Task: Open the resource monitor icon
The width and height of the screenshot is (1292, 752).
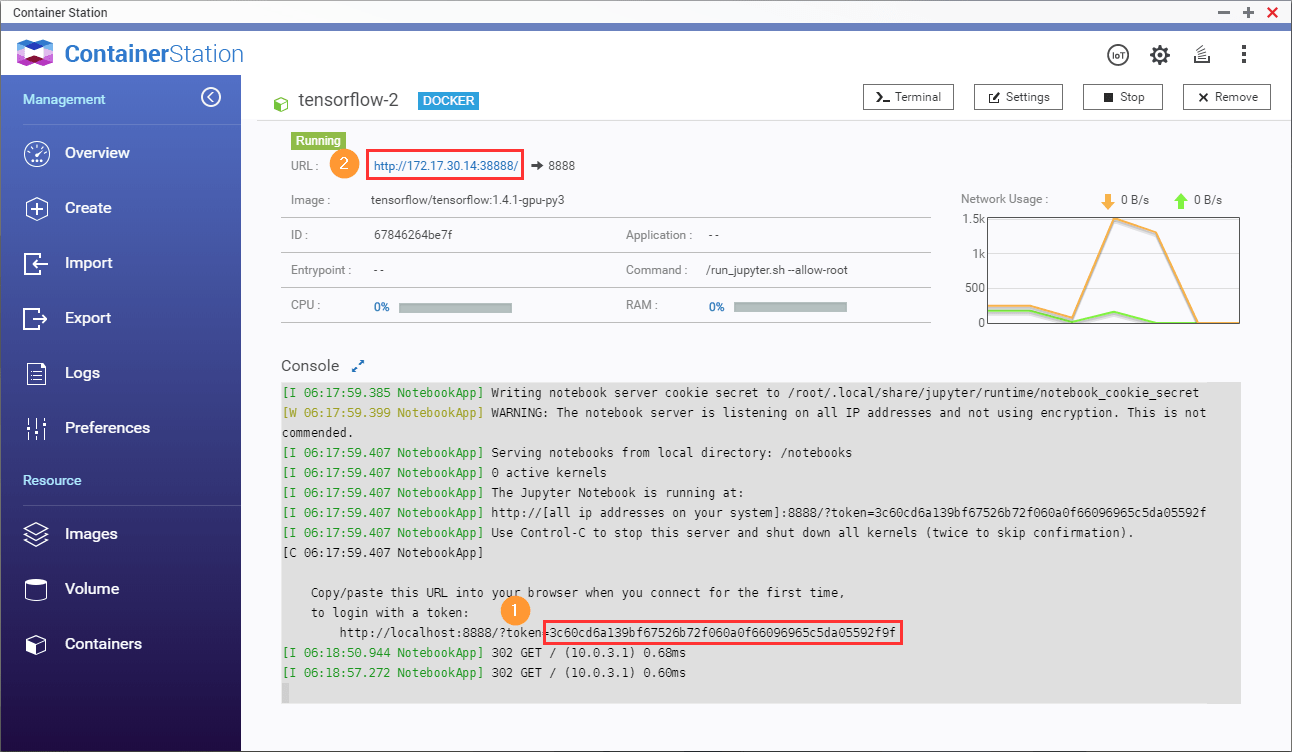Action: (1201, 55)
